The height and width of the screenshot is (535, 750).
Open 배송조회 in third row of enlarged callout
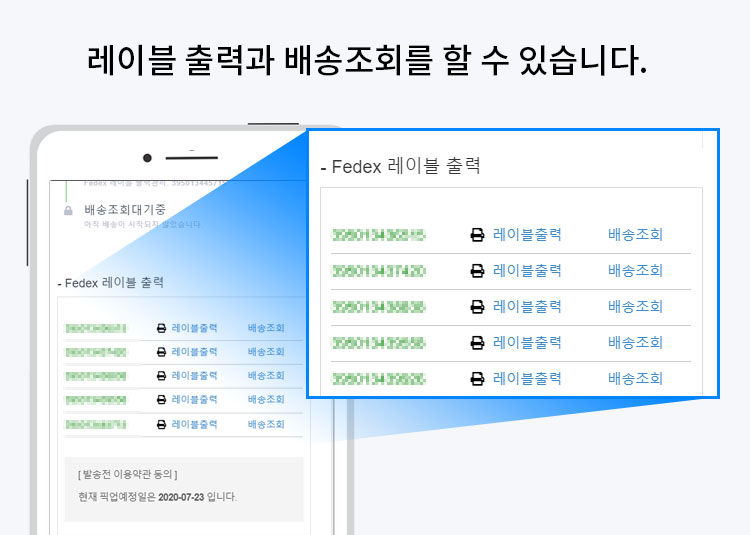(x=635, y=306)
